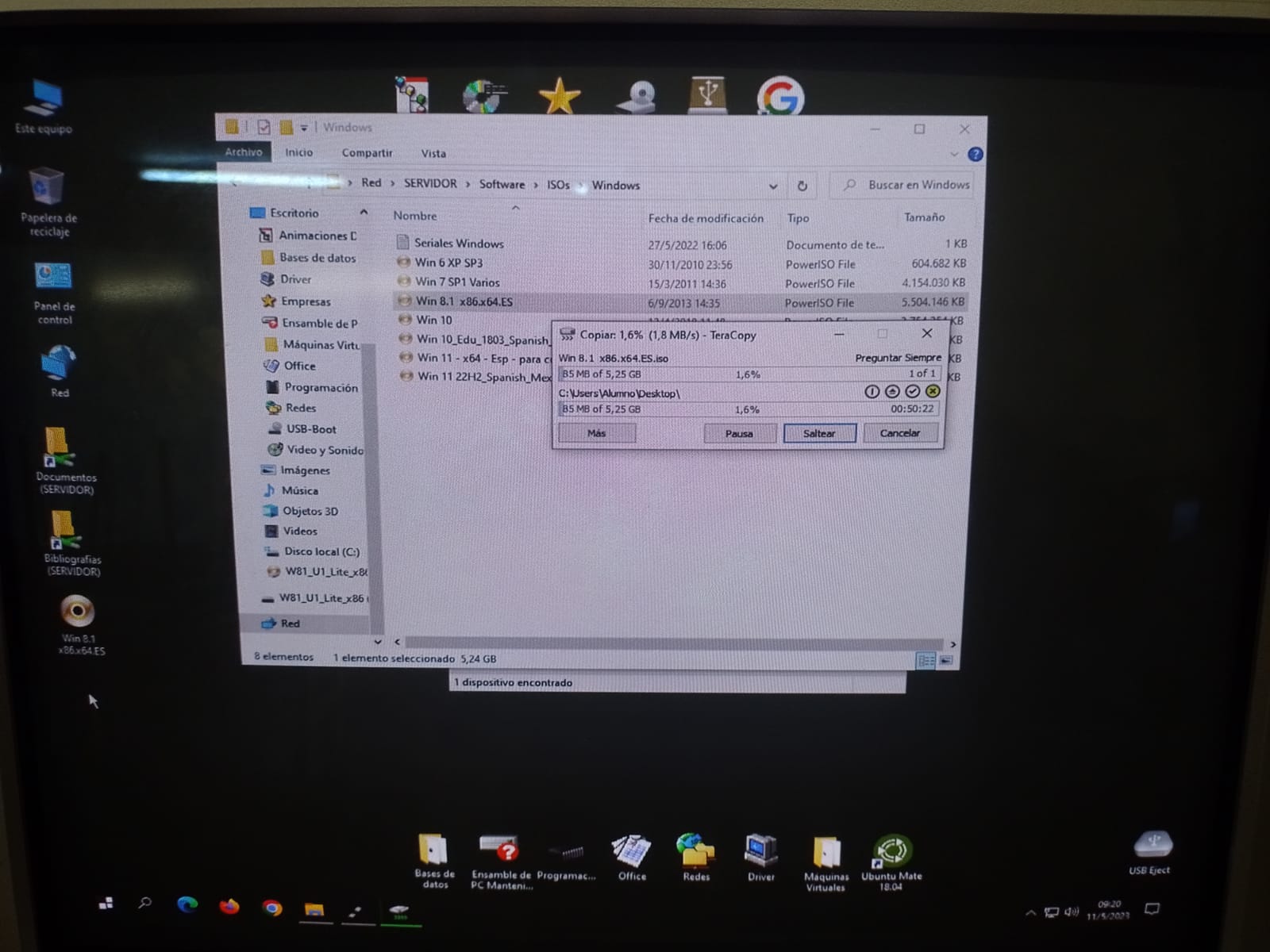Launch Chrome from the taskbar
1270x952 pixels.
coord(272,908)
